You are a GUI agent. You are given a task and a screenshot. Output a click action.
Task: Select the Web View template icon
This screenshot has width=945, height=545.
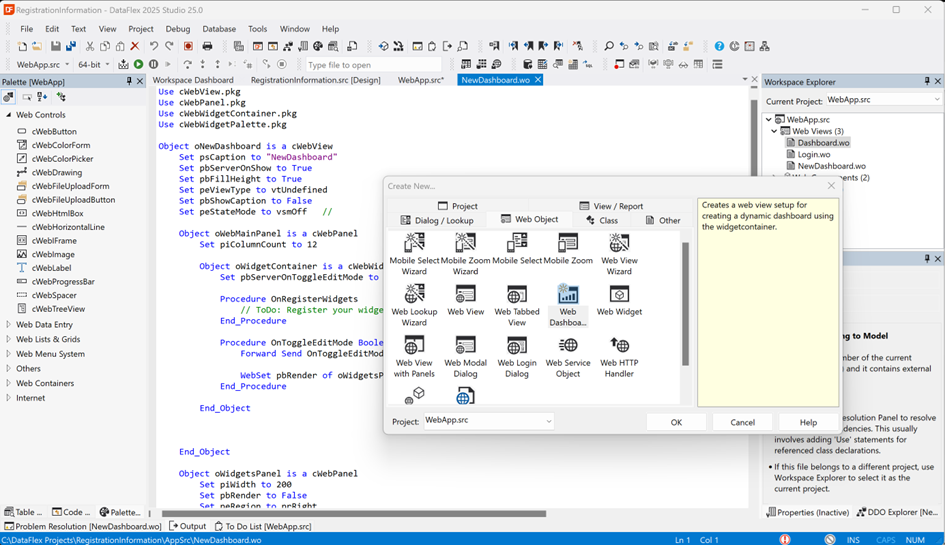(465, 300)
